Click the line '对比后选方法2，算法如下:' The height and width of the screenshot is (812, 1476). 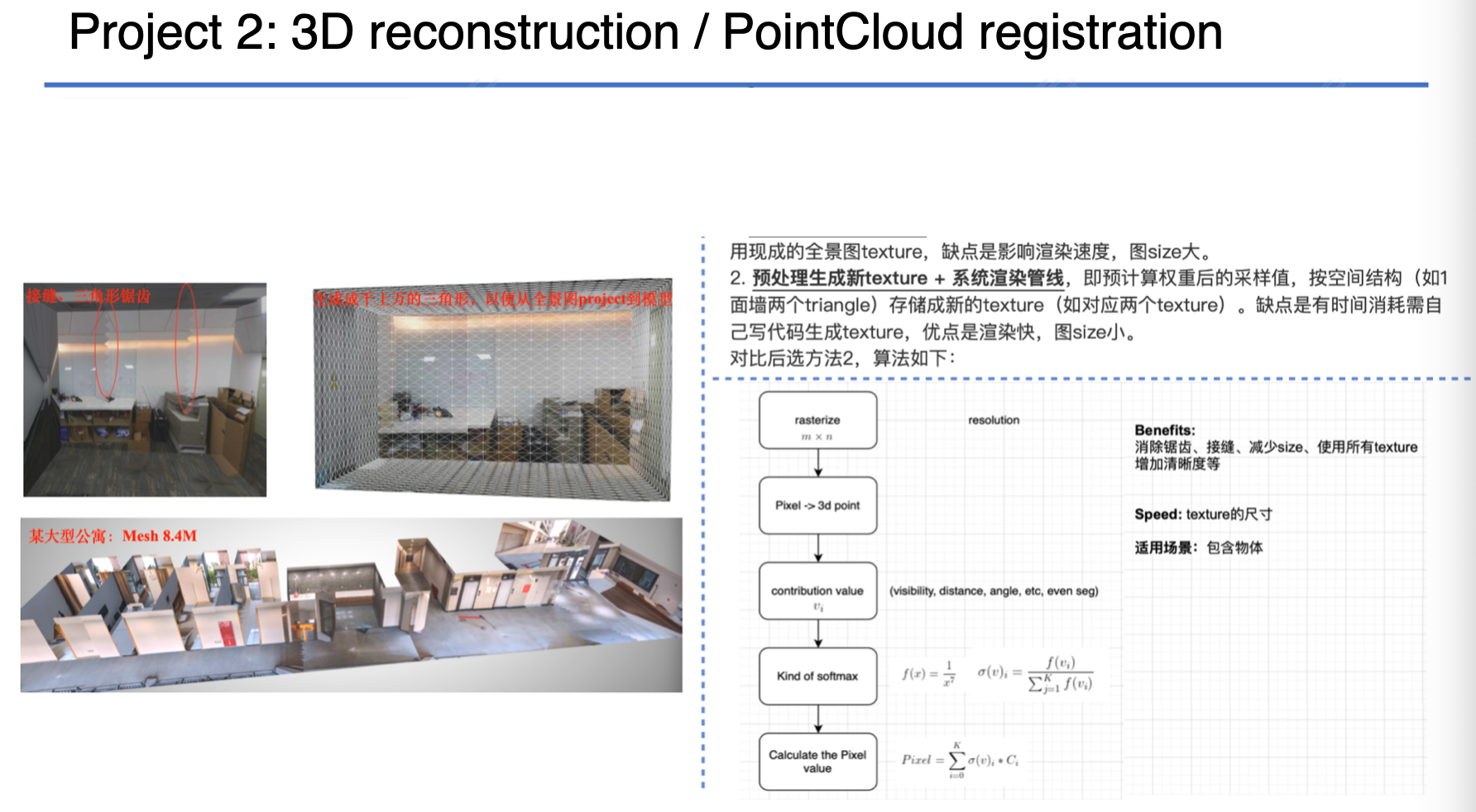click(842, 358)
